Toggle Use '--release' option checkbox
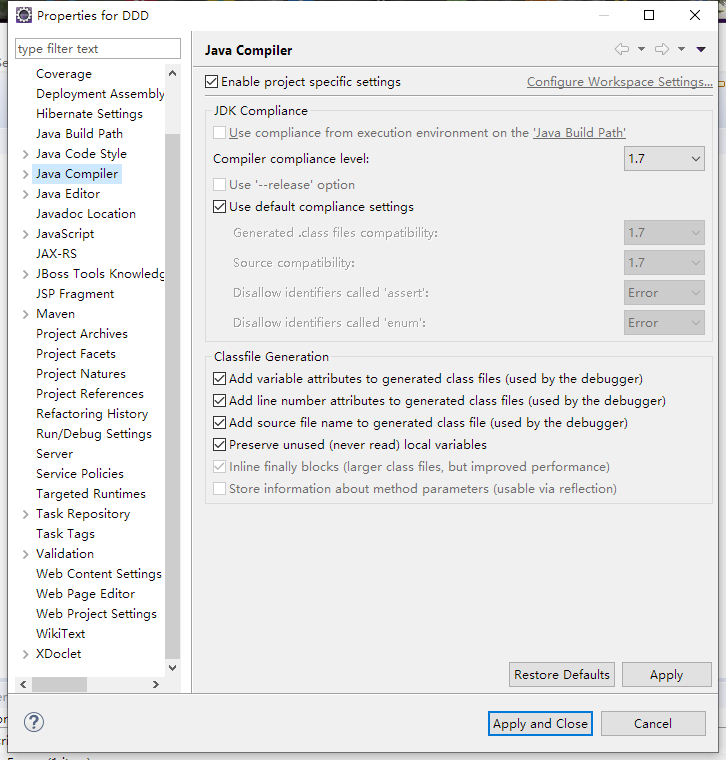Viewport: 726px width, 760px height. 220,185
